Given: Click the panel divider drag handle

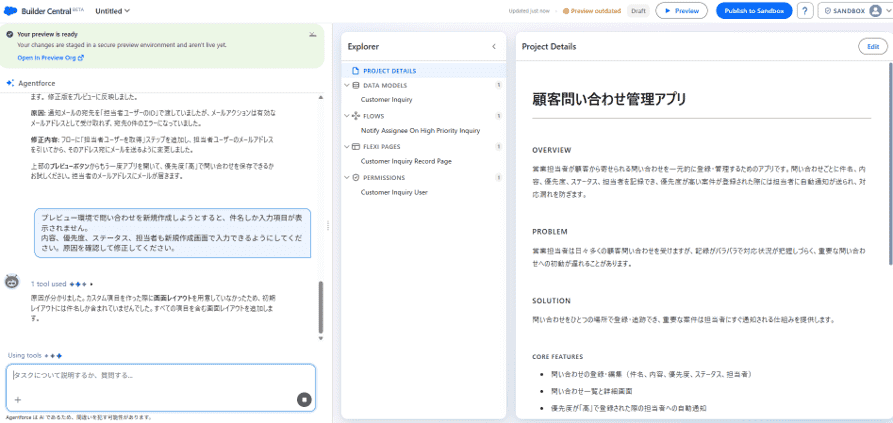Looking at the screenshot, I should (328, 225).
